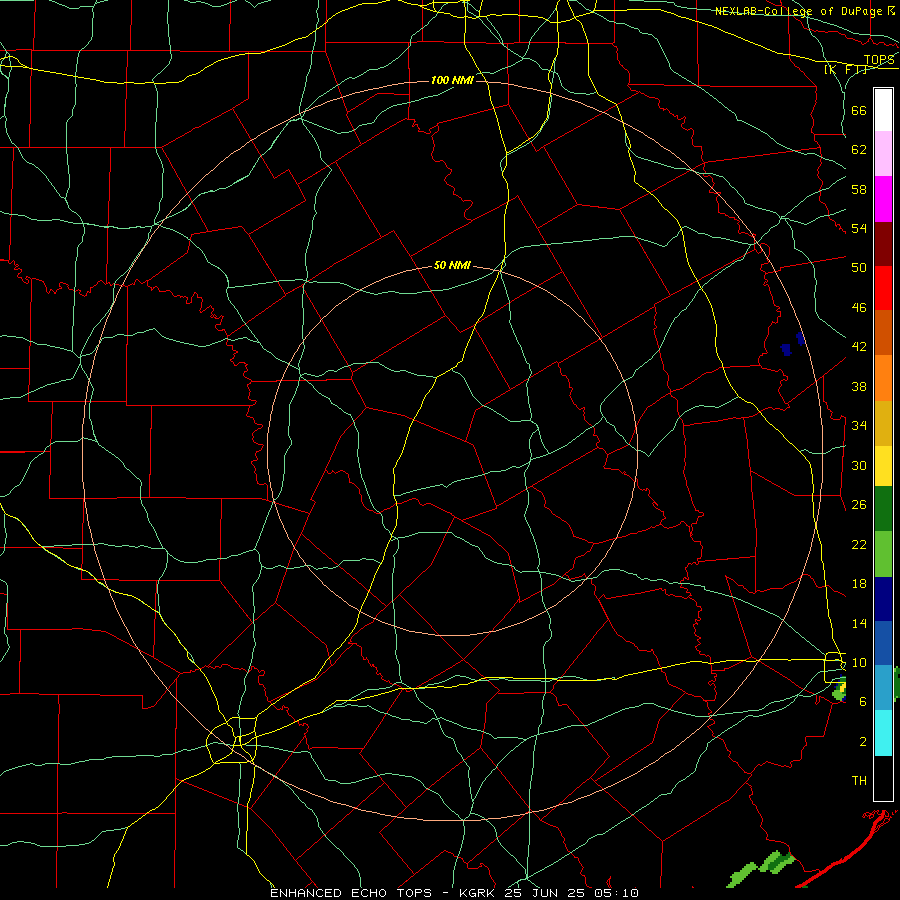
Task: Click the legend value 34
Action: coord(859,425)
